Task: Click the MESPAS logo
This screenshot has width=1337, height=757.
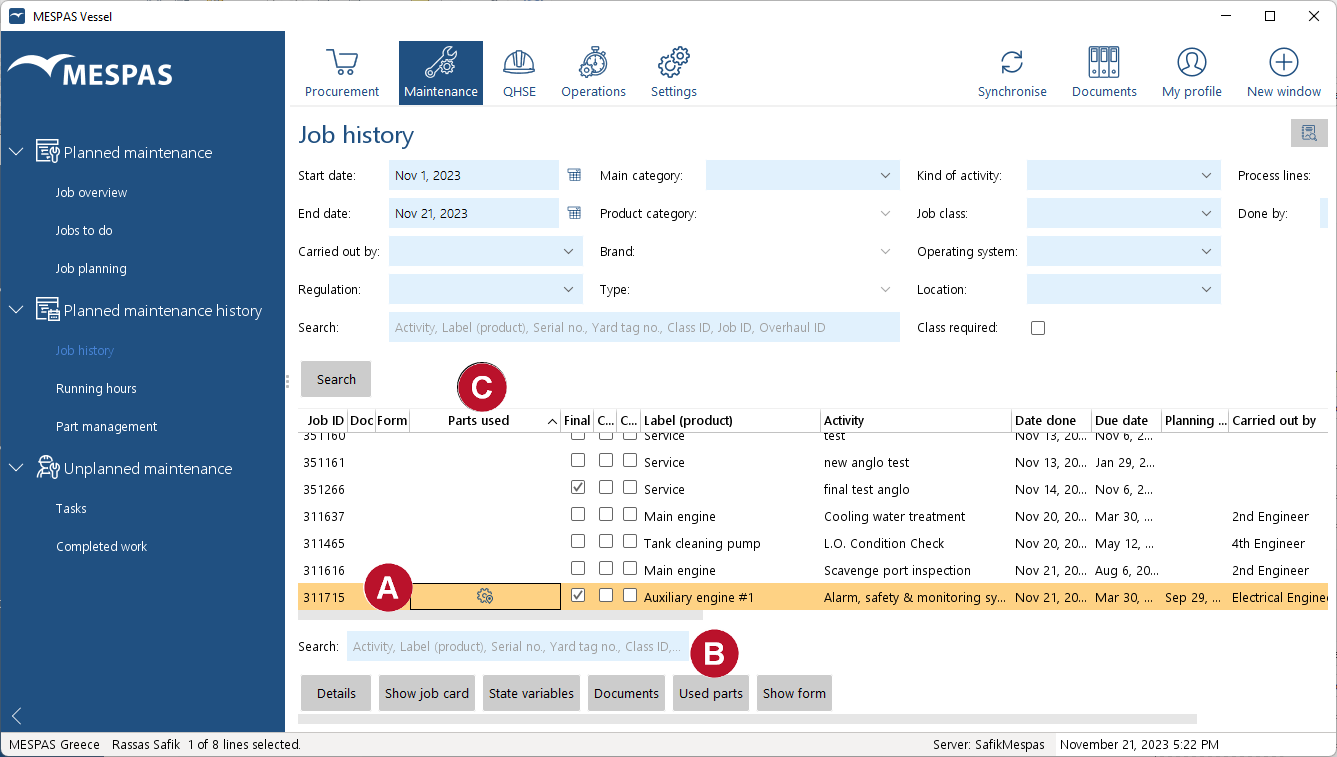Action: pos(90,72)
